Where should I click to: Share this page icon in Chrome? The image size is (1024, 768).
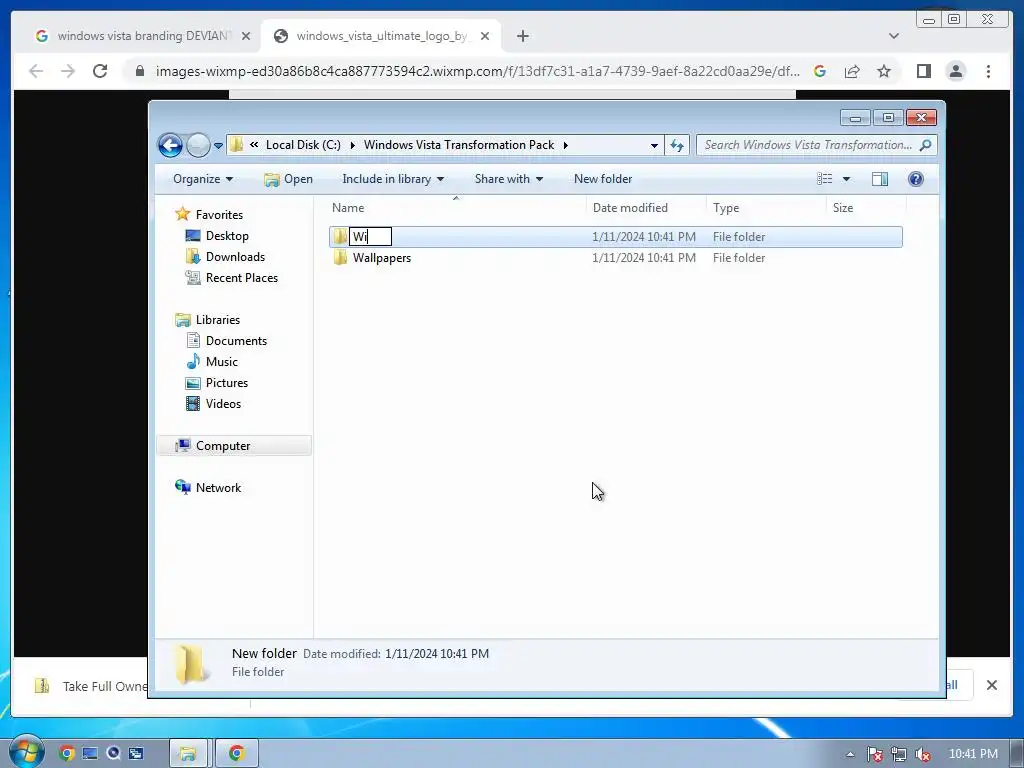coord(852,71)
